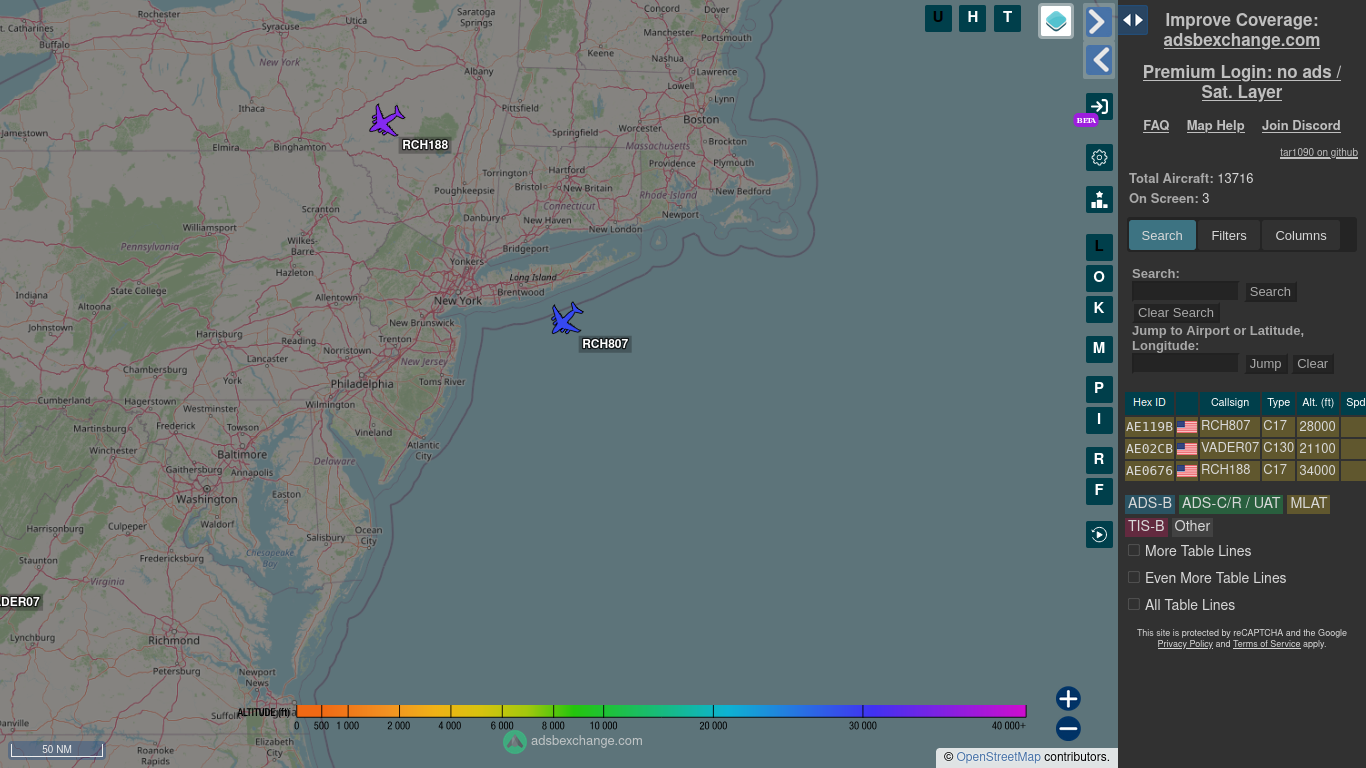The height and width of the screenshot is (768, 1366).
Task: Click the TIS-B legend label
Action: point(1146,526)
